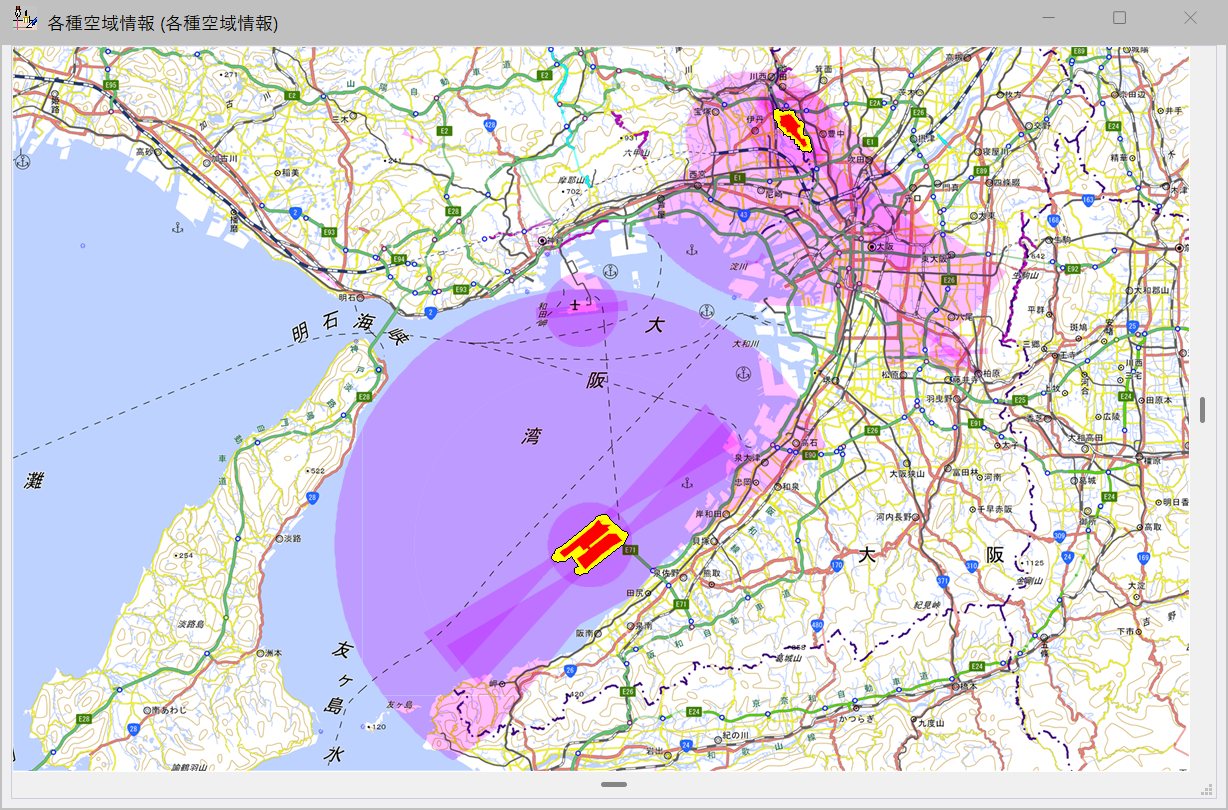This screenshot has width=1228, height=810.
Task: Click the anchor symbol left of 高砂
Action: pyautogui.click(x=23, y=161)
